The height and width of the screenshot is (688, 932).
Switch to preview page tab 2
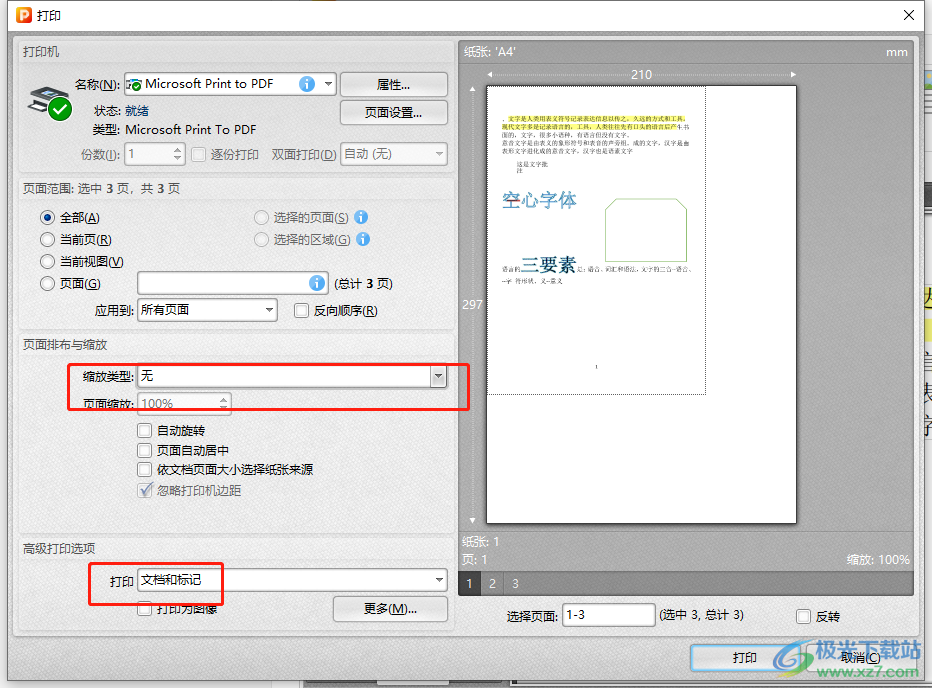492,583
